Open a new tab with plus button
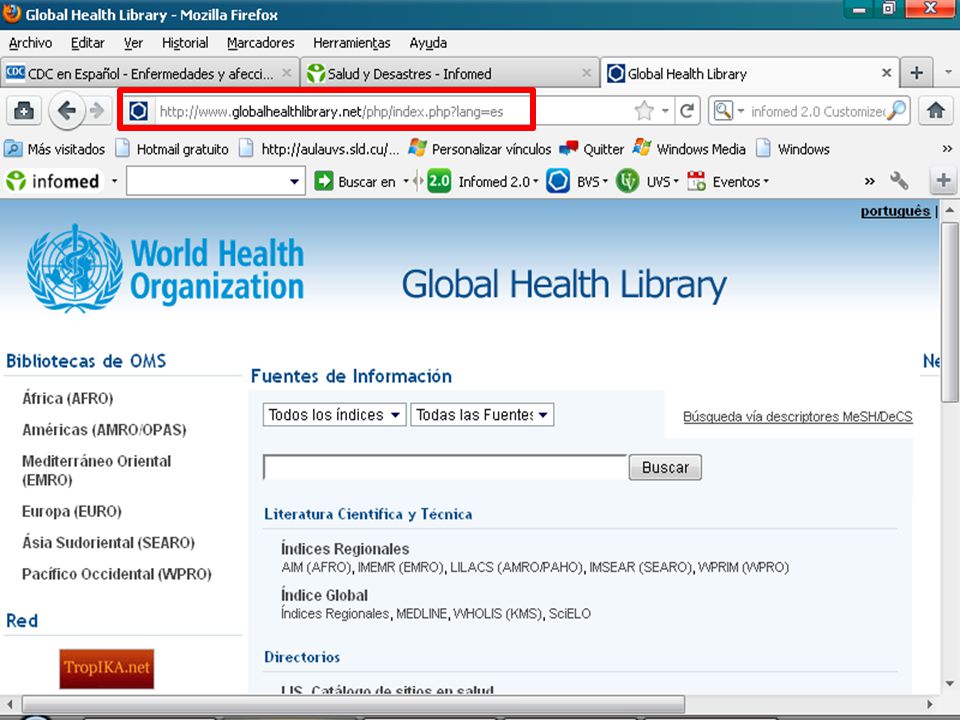The height and width of the screenshot is (720, 960). point(917,73)
